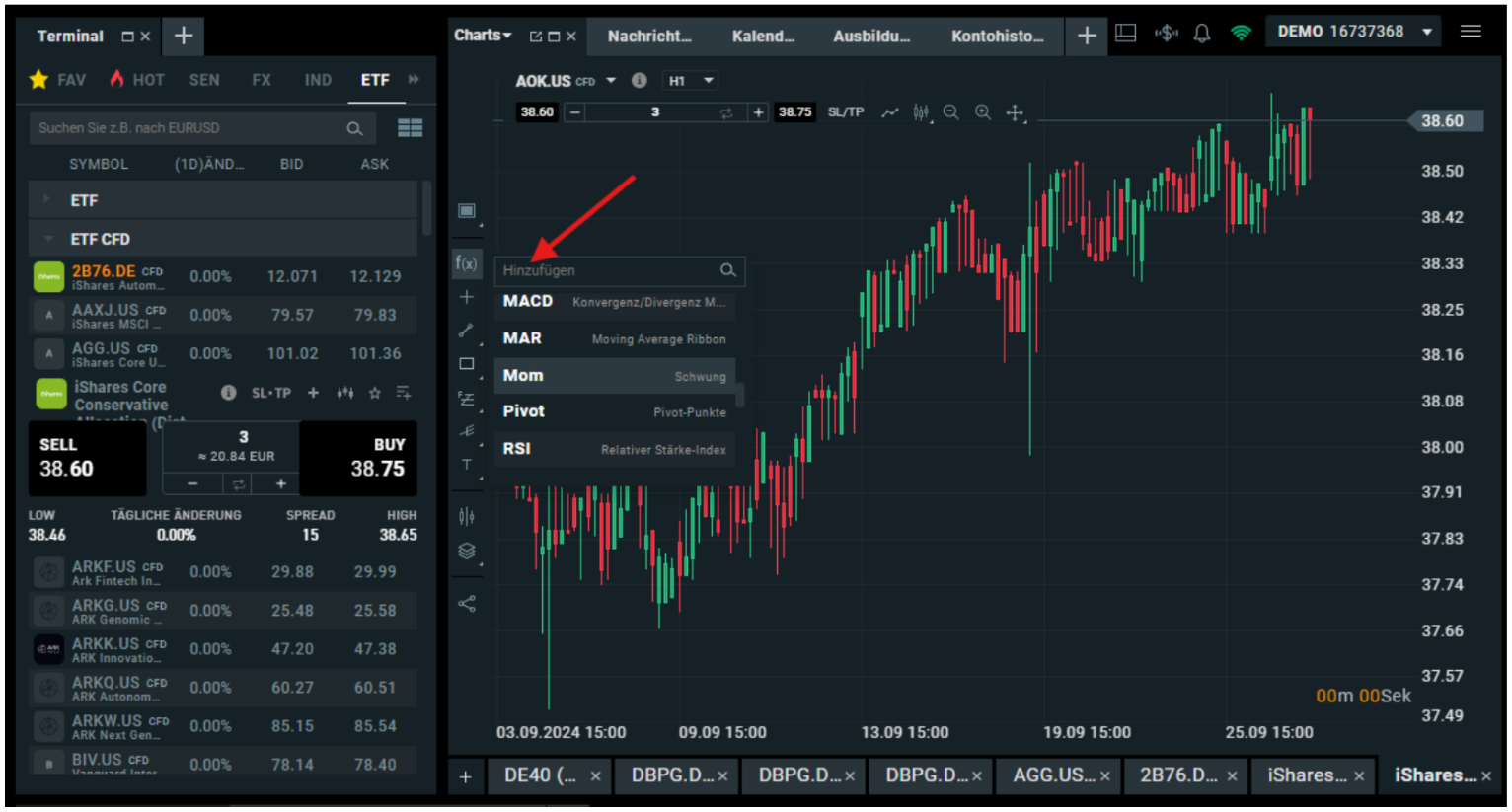Select the trendline drawing tool
This screenshot has height=812, width=1512.
[x=467, y=331]
